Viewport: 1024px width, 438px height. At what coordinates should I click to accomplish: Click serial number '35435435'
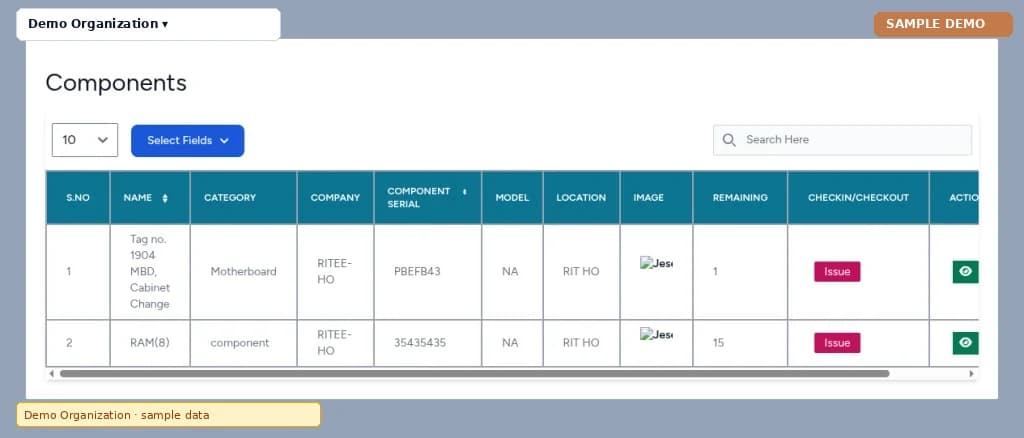click(x=420, y=343)
